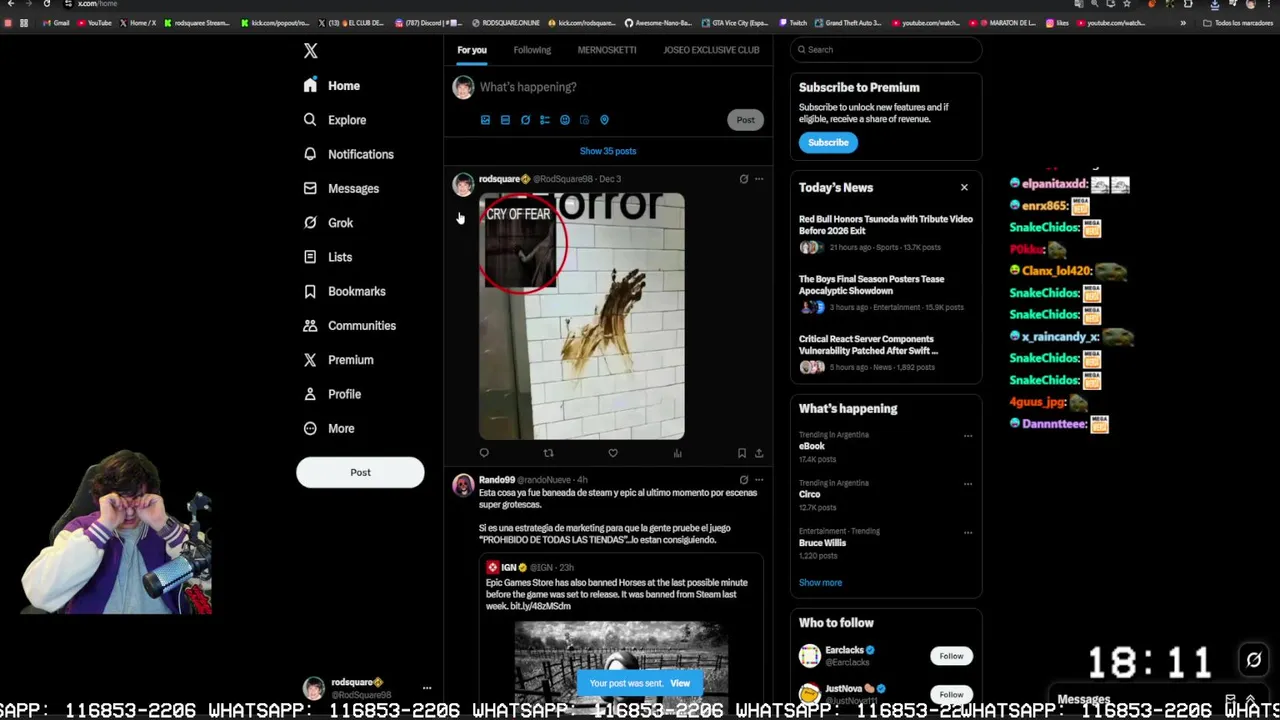Screen dimensions: 1280x720
Task: Close the Today's News panel
Action: click(964, 188)
